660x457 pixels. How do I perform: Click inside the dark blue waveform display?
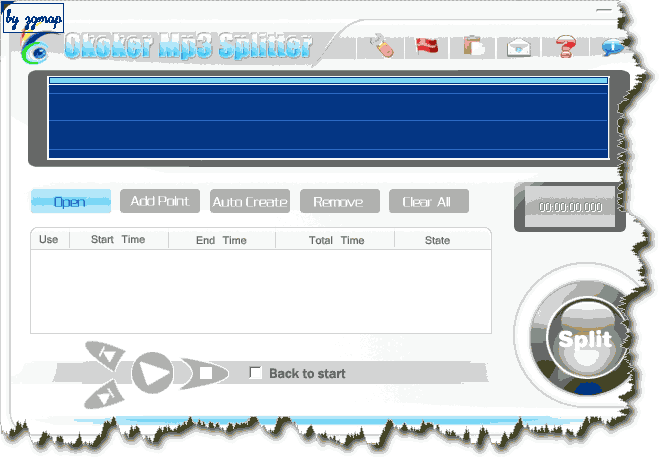[329, 121]
